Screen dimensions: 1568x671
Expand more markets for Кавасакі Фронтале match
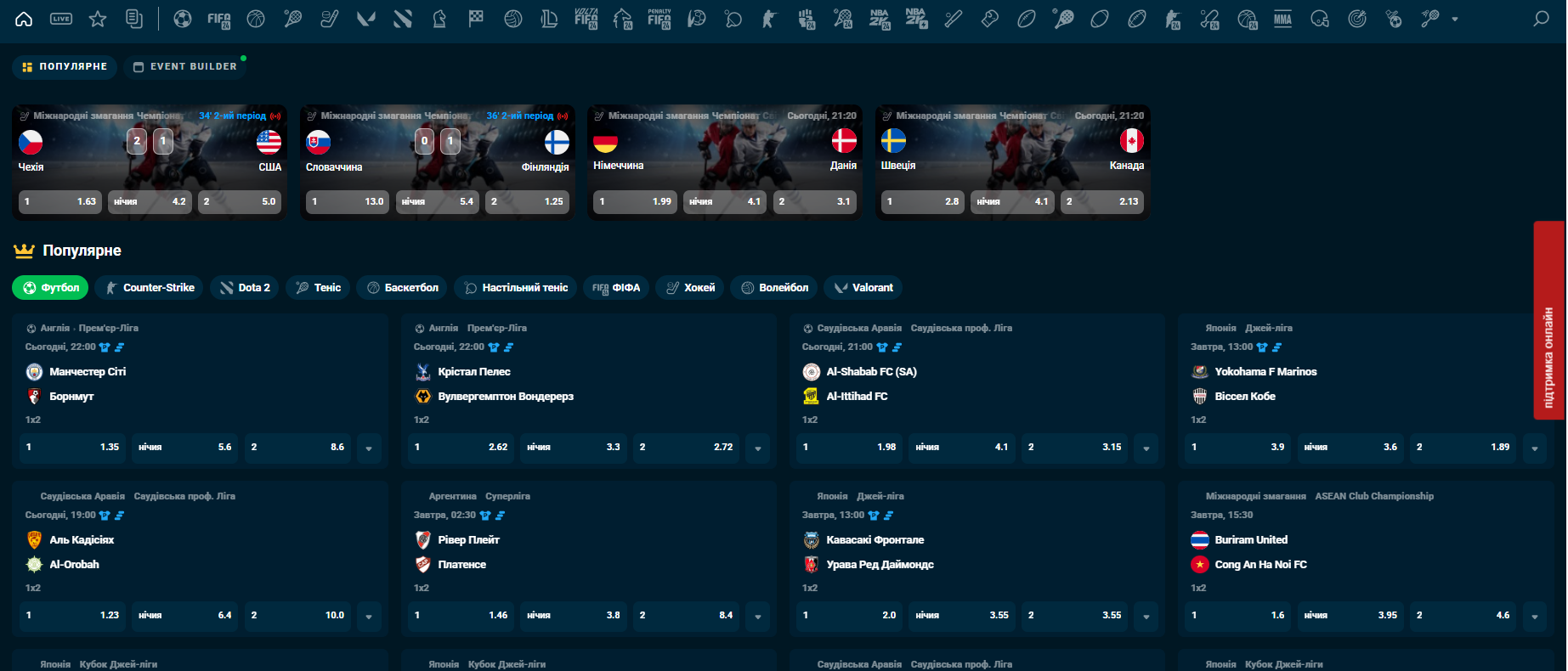pos(1146,616)
